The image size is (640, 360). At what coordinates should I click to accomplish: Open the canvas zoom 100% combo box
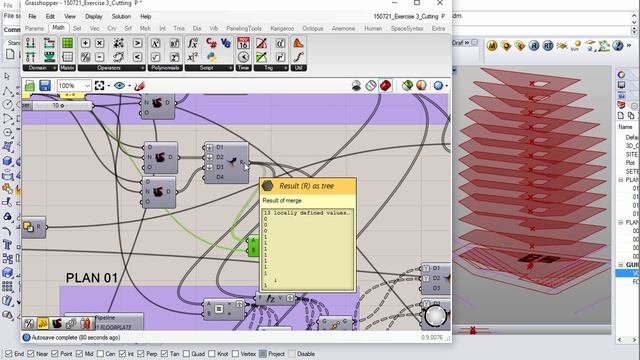pos(74,86)
